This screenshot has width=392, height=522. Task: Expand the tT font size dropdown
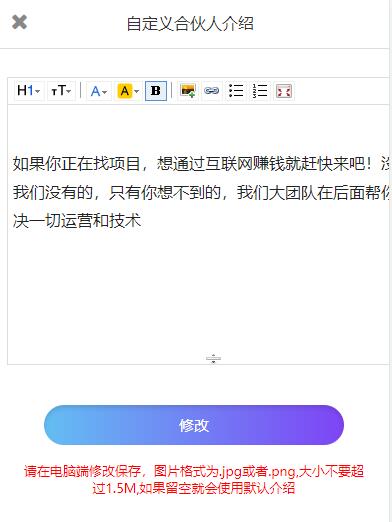[61, 91]
